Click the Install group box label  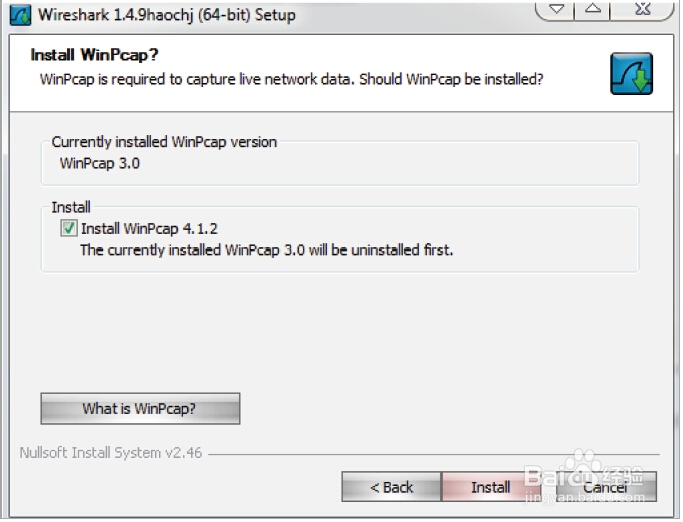71,207
